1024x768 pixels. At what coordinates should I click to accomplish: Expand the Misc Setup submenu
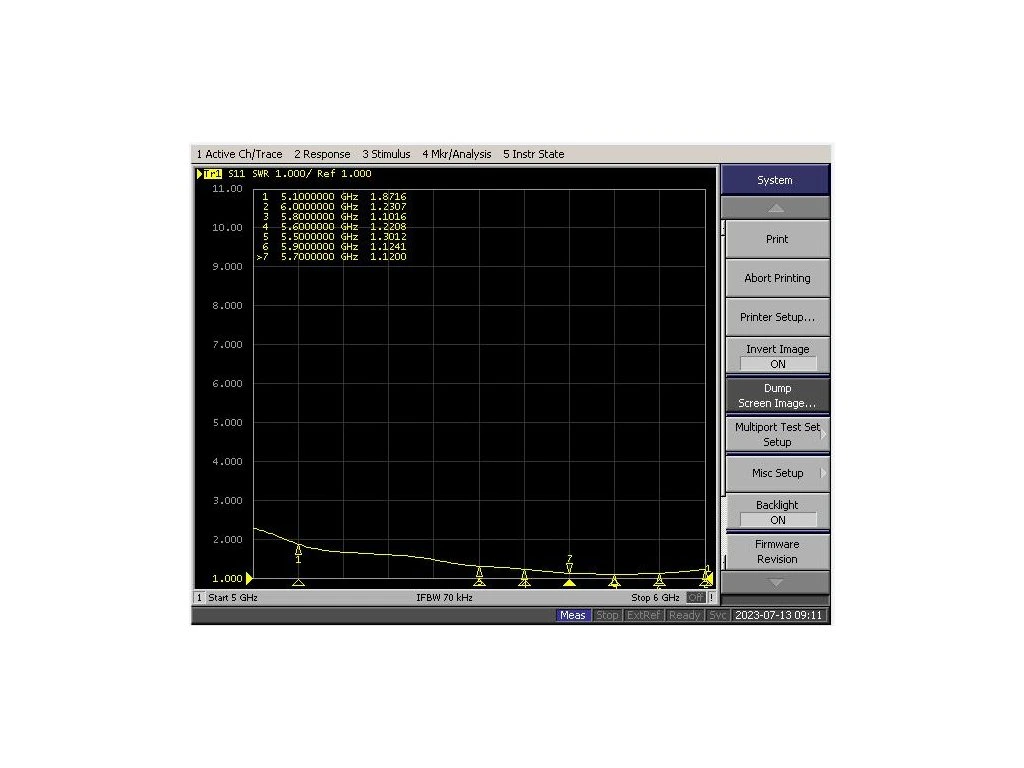[x=776, y=473]
